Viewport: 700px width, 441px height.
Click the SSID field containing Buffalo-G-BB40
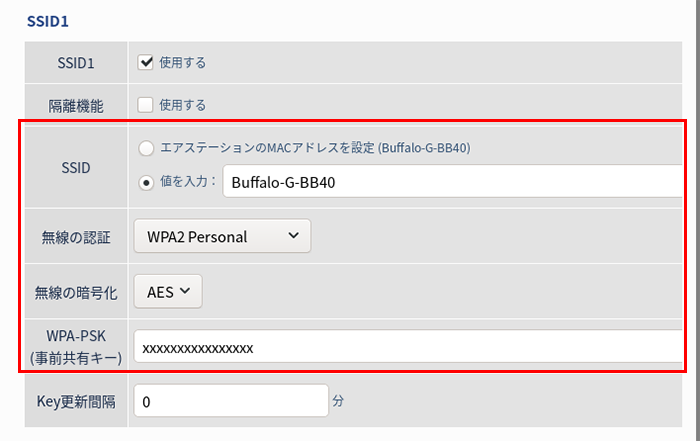click(x=452, y=181)
